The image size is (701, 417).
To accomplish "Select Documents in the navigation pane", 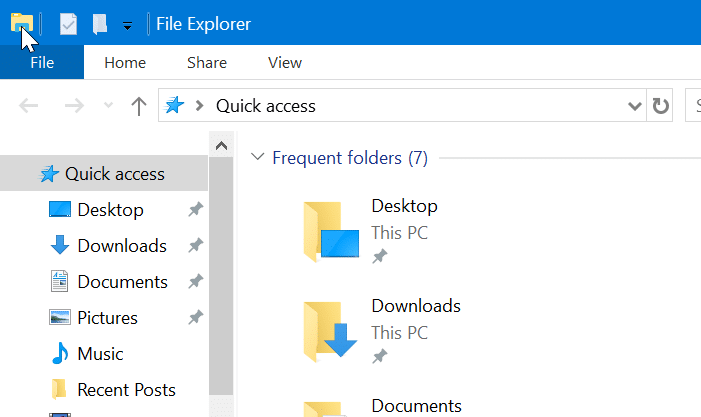I will (x=122, y=282).
